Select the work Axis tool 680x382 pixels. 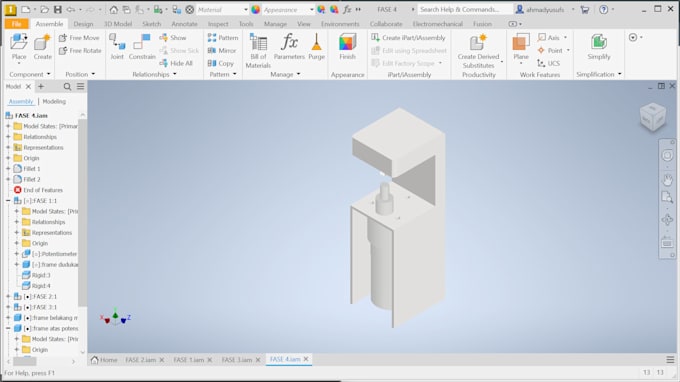click(549, 38)
